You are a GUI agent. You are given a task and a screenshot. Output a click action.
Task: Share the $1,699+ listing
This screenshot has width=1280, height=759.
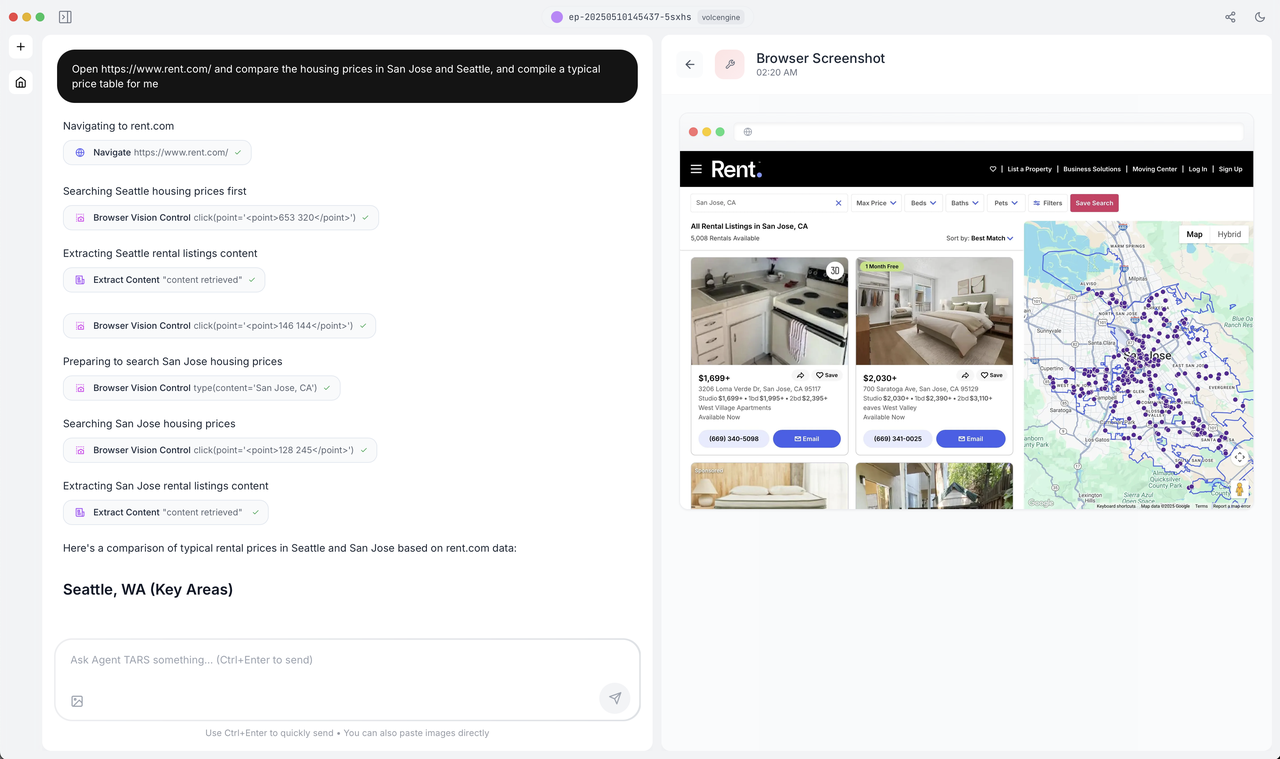click(x=800, y=375)
